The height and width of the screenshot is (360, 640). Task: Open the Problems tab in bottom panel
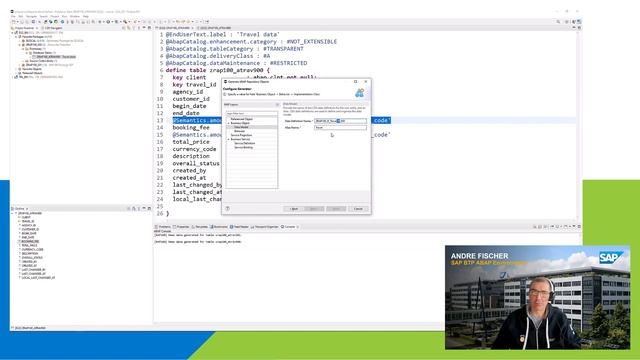coord(163,227)
